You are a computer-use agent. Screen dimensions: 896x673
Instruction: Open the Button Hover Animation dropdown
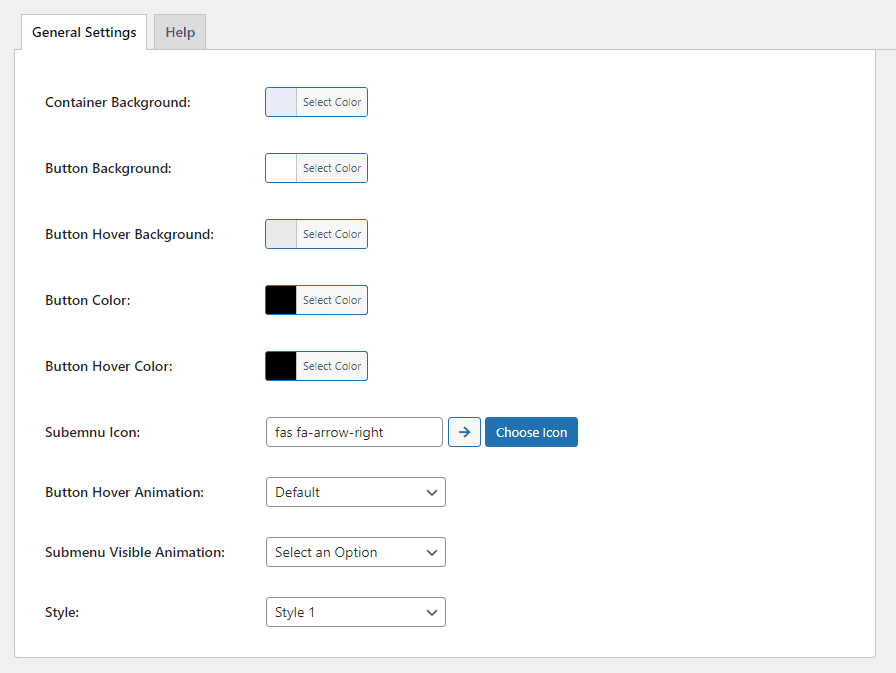point(355,492)
